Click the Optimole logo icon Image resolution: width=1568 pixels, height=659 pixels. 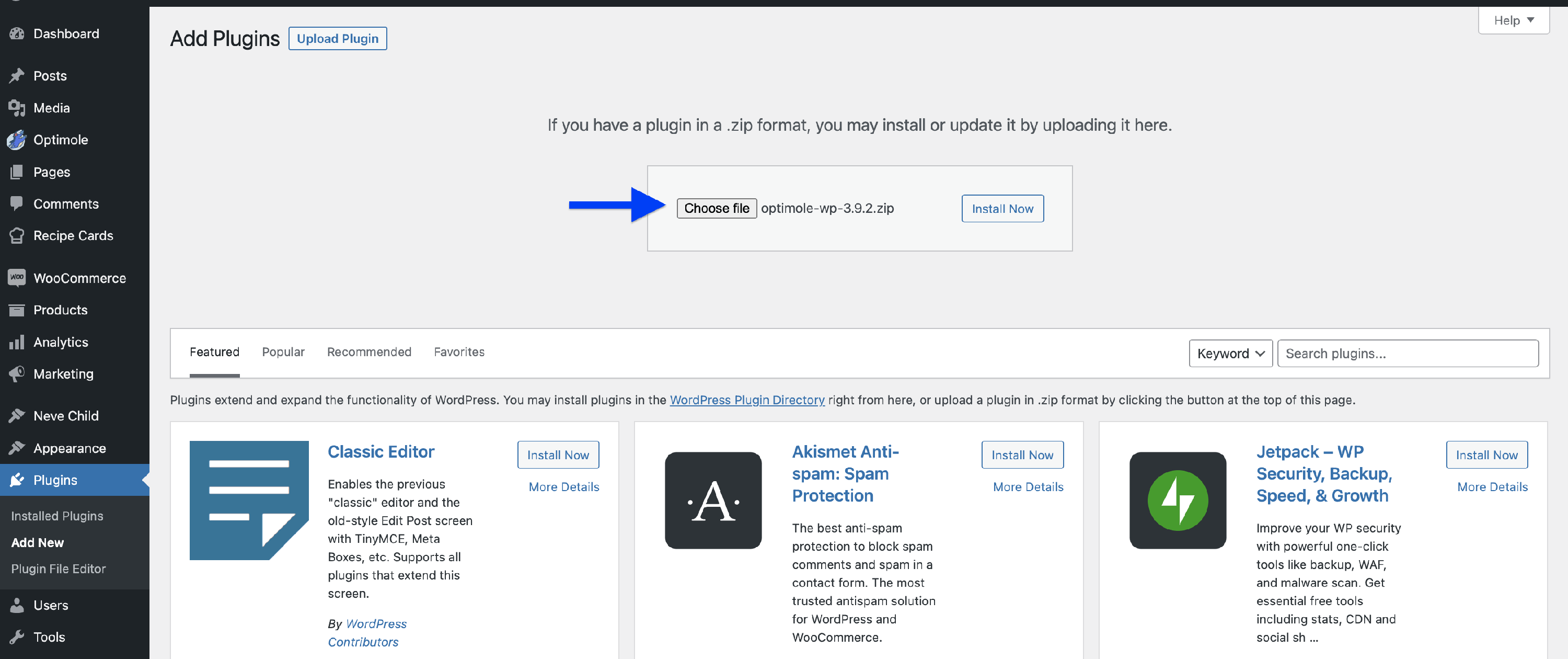(17, 140)
